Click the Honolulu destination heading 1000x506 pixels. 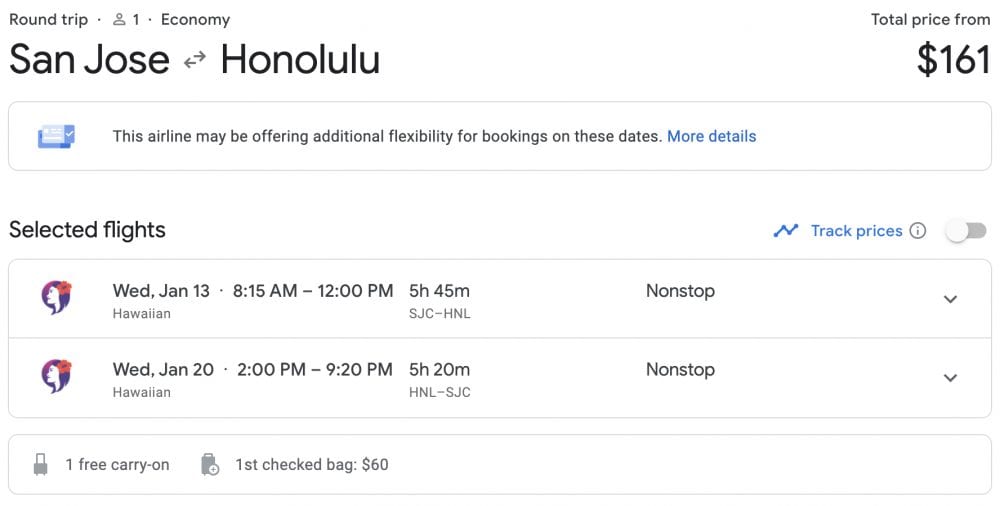tap(300, 60)
